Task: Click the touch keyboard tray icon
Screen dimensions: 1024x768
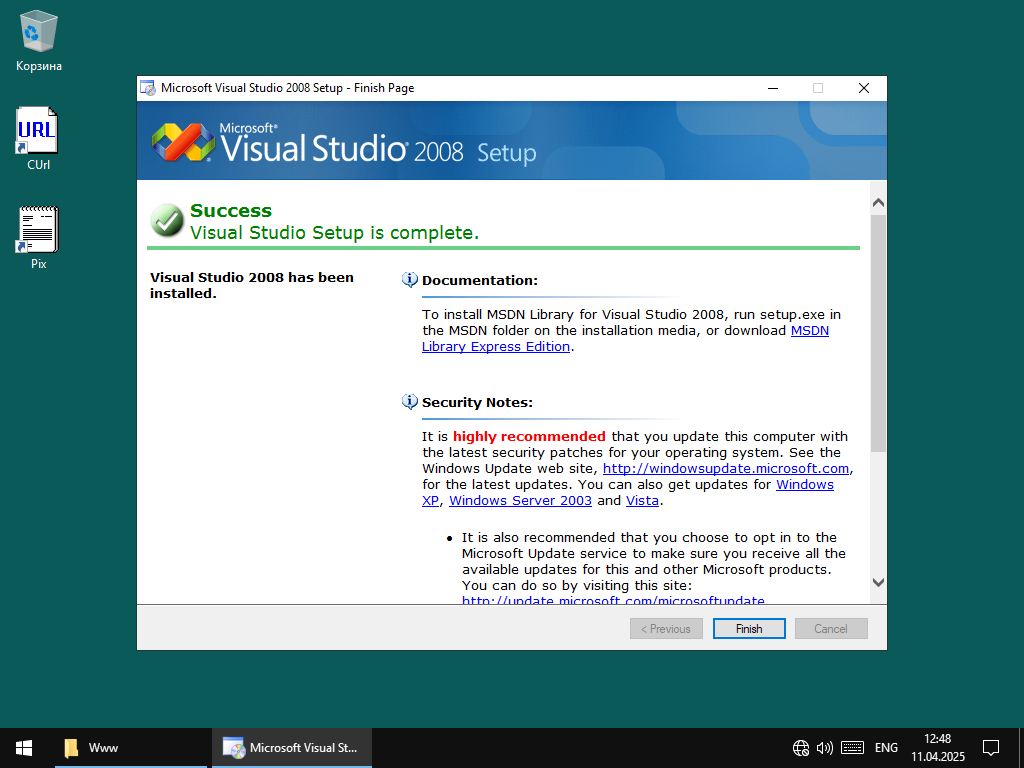Action: click(x=852, y=748)
